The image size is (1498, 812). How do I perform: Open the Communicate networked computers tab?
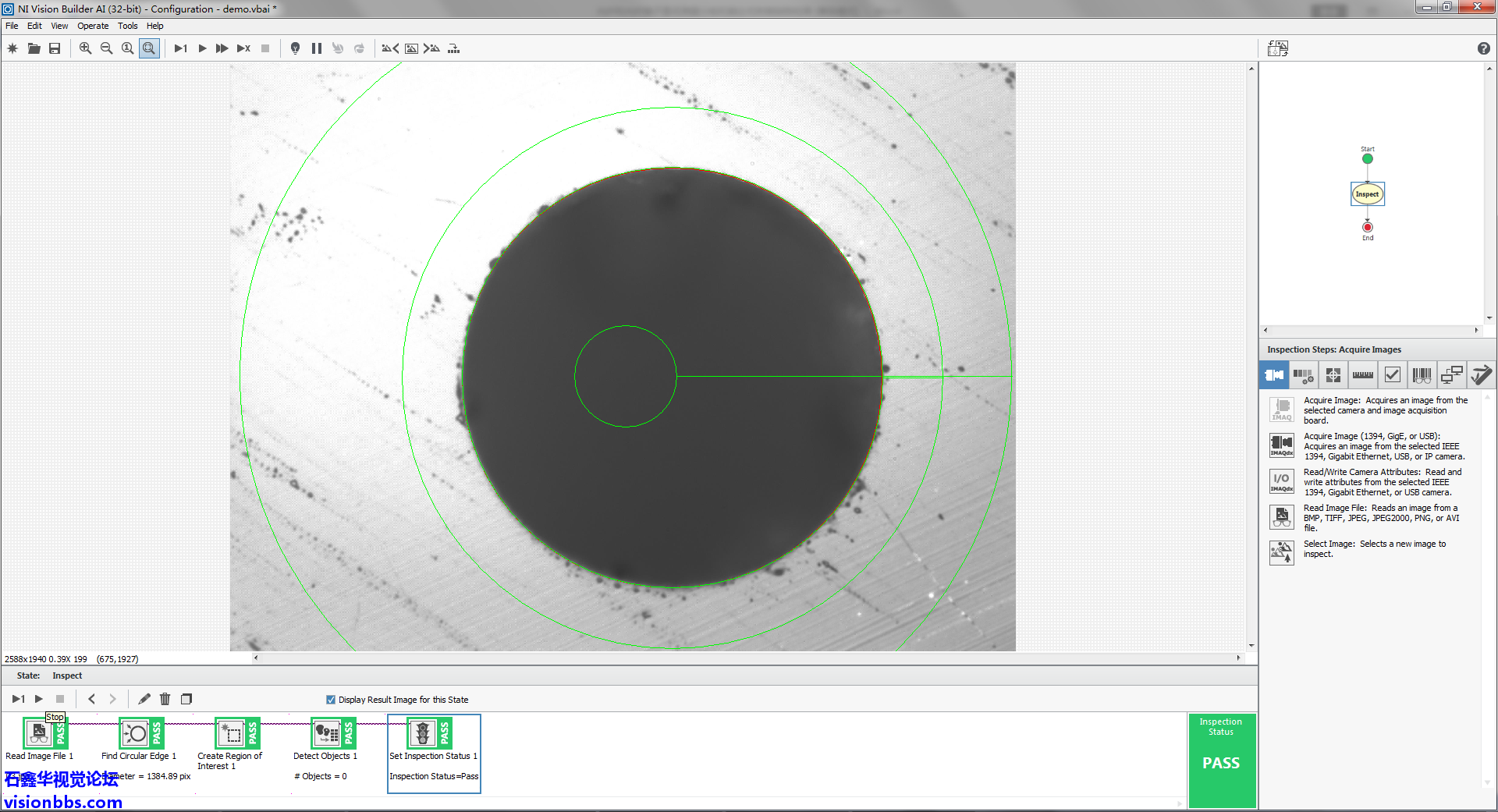click(1451, 375)
